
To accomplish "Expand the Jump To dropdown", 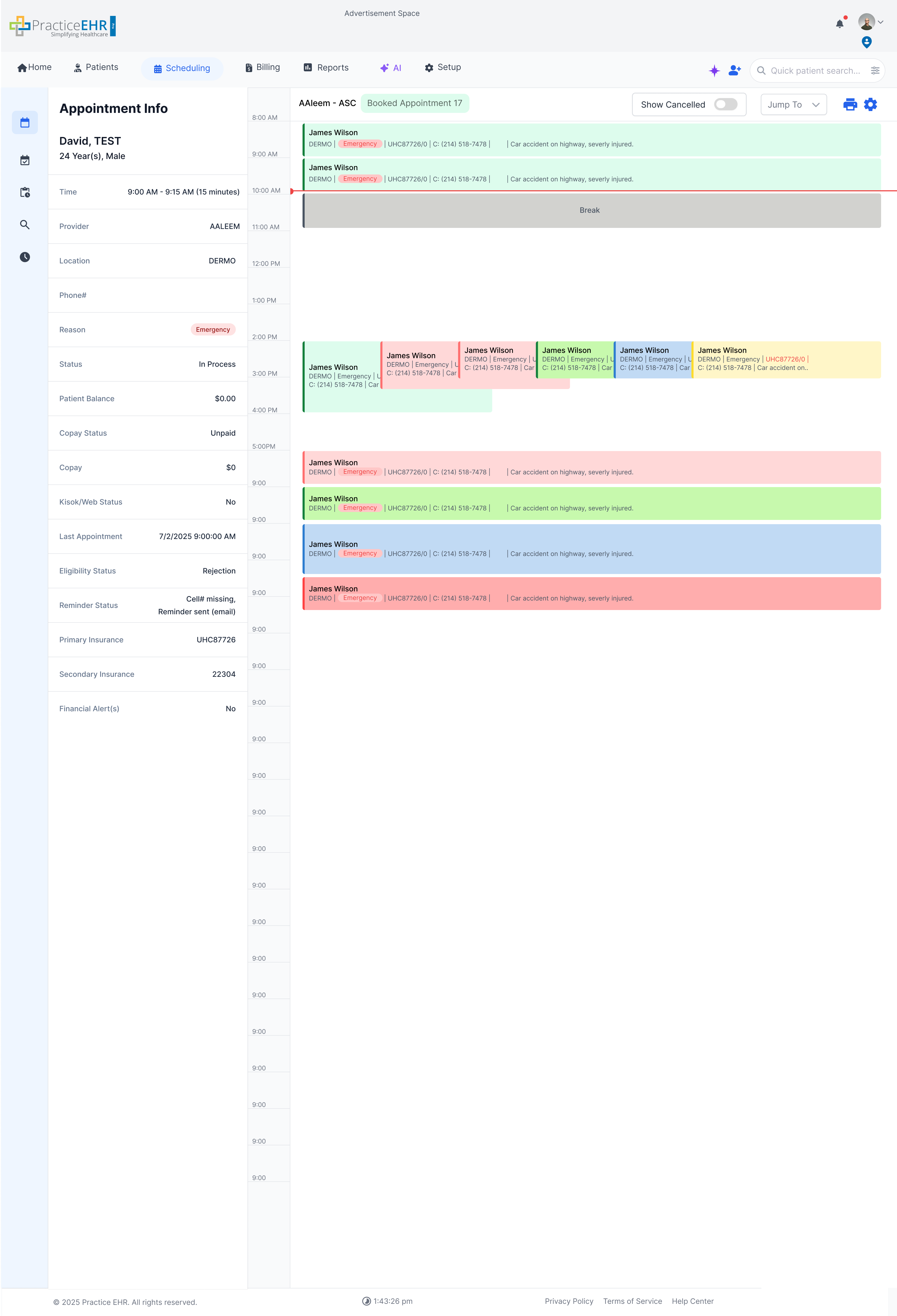I will pyautogui.click(x=793, y=104).
